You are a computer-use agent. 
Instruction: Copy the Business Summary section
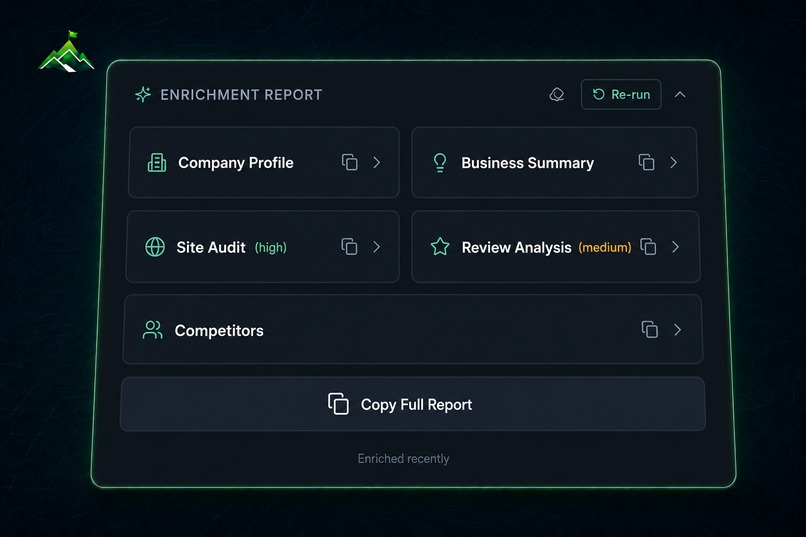[x=646, y=162]
